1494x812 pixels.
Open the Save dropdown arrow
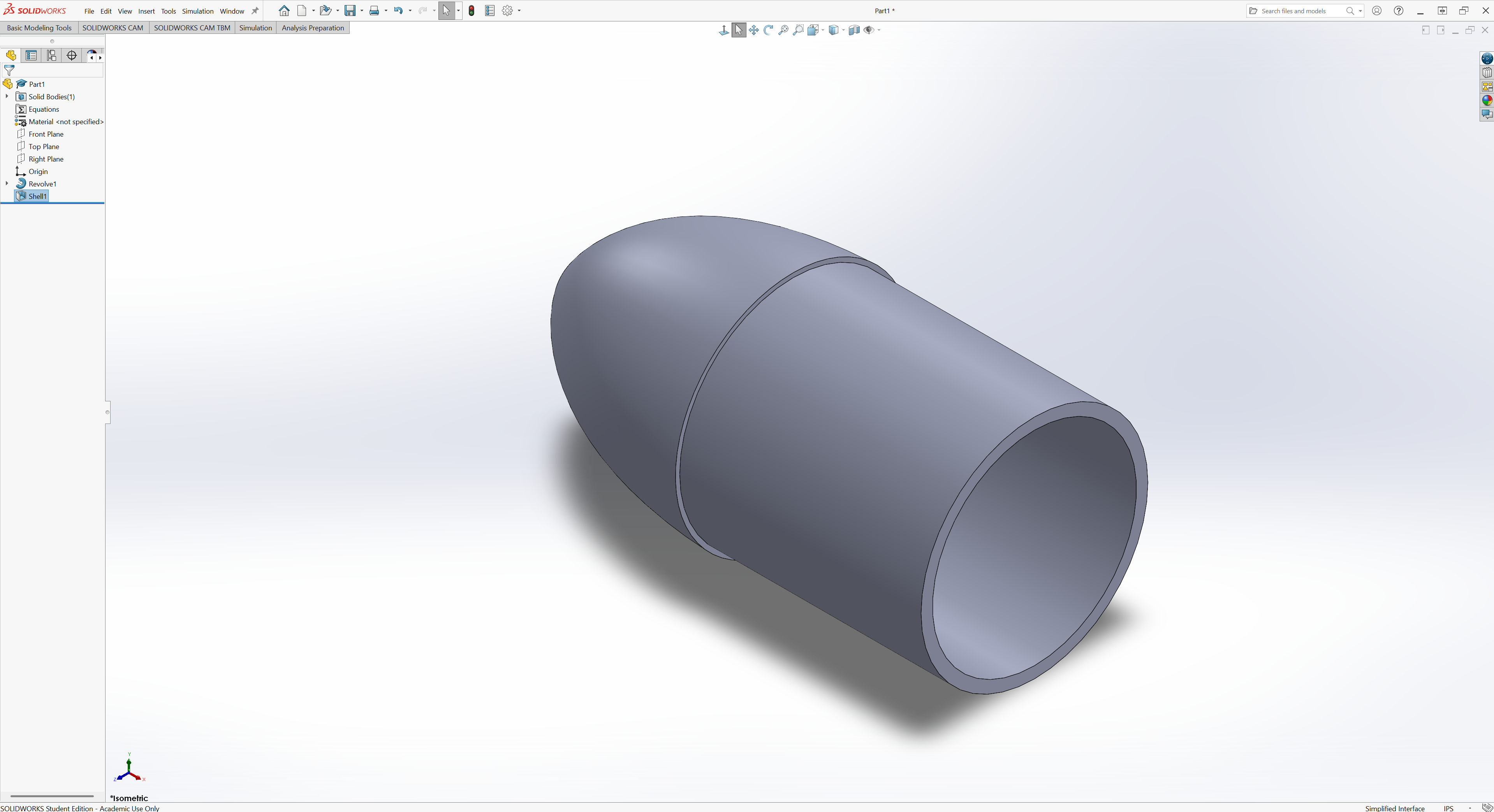[361, 11]
